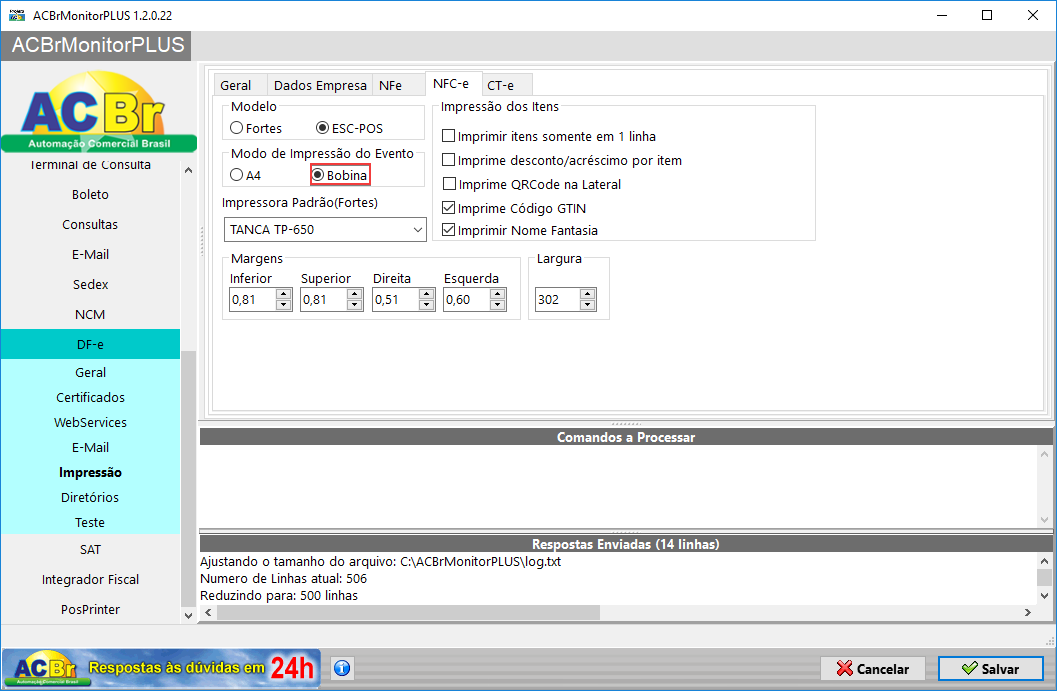
Task: Click the Salvar button
Action: coord(990,669)
